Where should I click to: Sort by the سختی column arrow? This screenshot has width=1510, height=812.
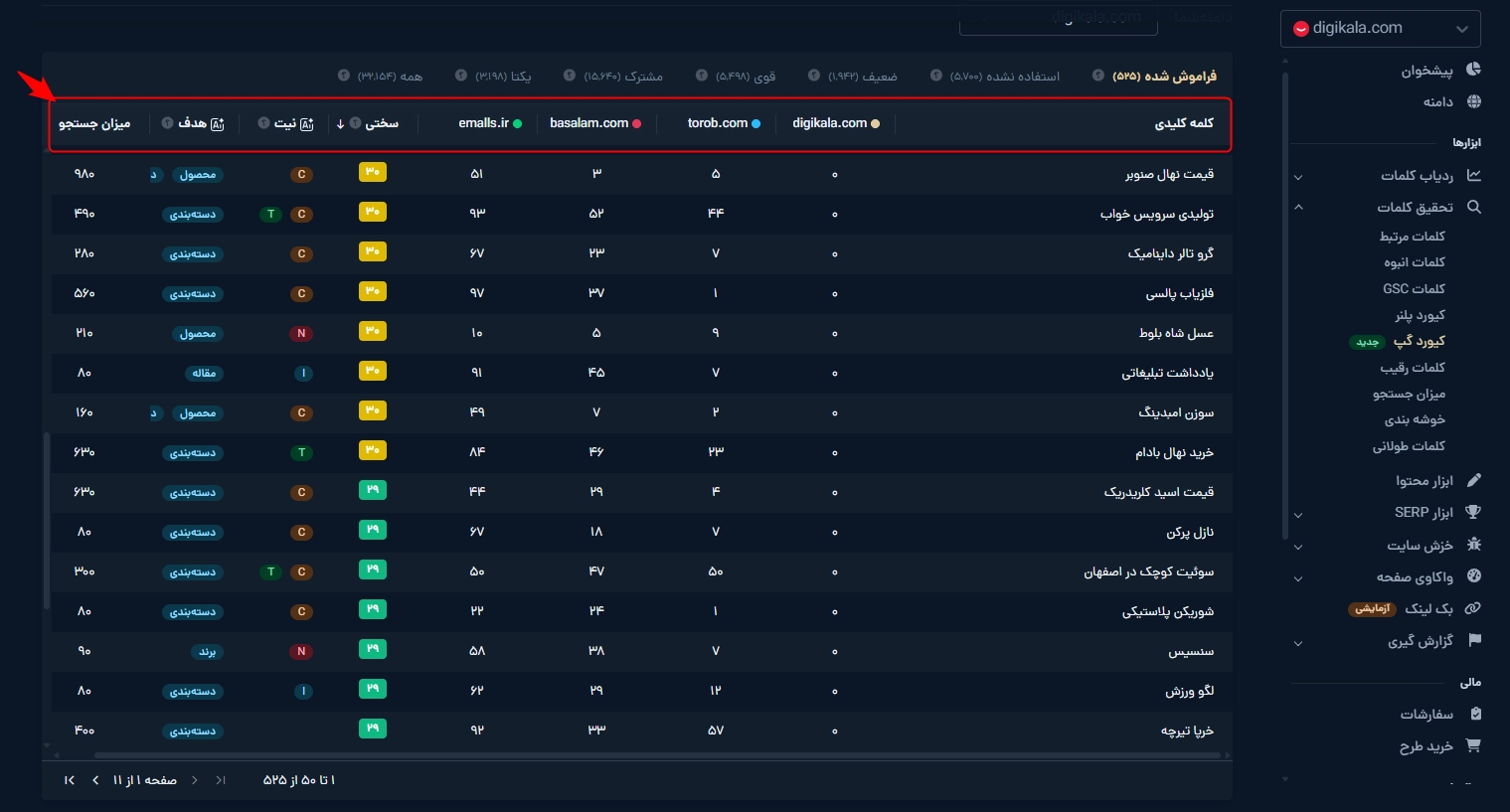coord(340,123)
